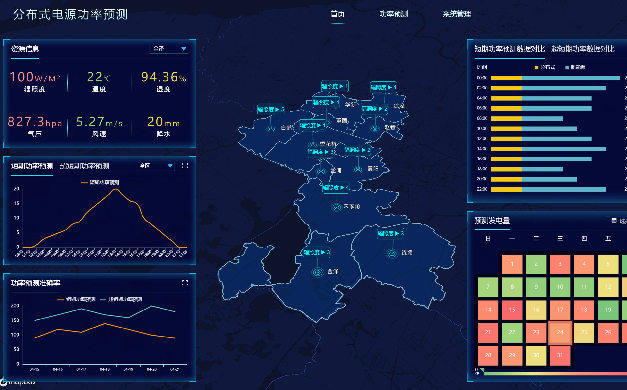
Task: Open the 全部 dropdown in the weather panel
Action: [169, 48]
